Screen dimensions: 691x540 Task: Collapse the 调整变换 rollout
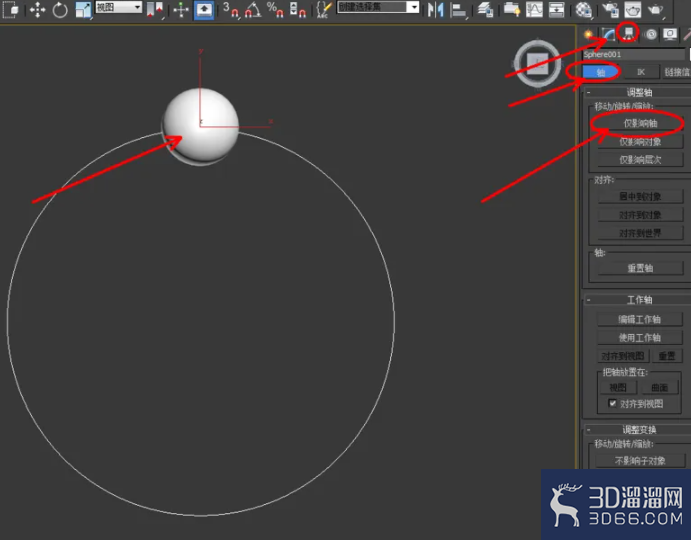click(637, 429)
